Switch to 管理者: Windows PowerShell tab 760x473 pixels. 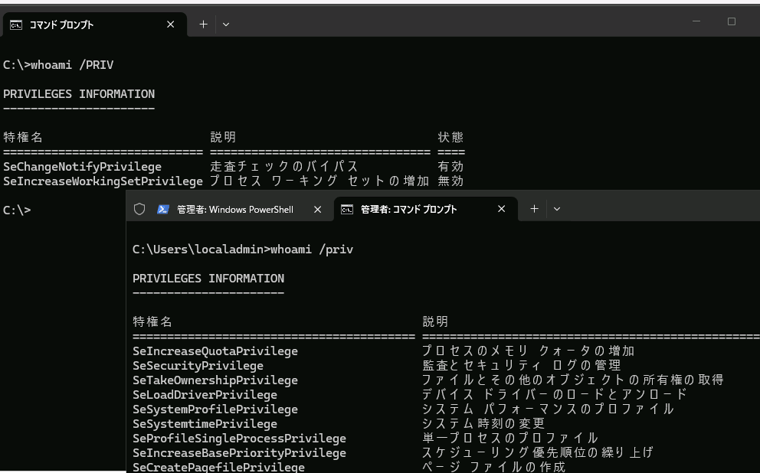tap(235, 209)
